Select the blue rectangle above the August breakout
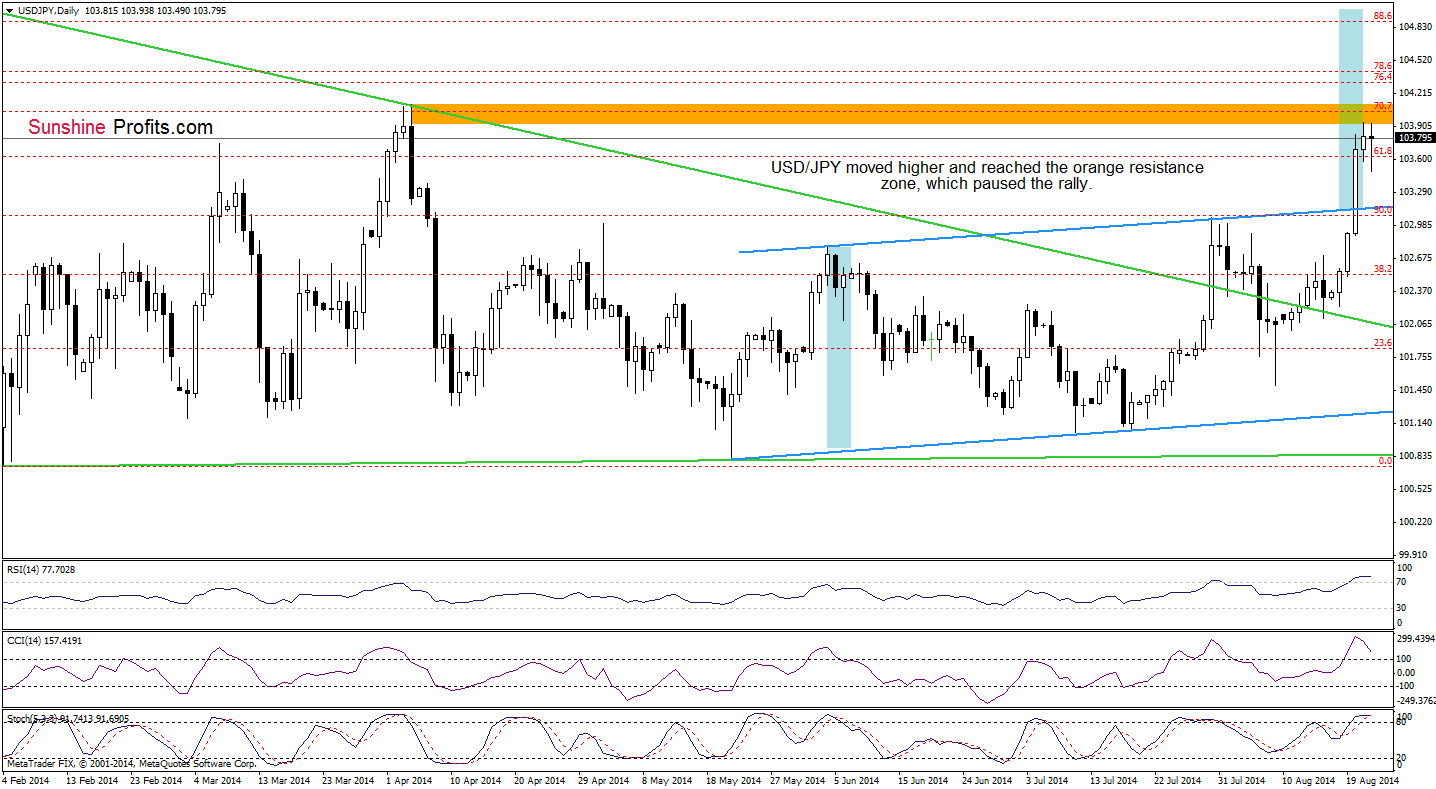The width and height of the screenshot is (1436, 789). [x=1351, y=108]
